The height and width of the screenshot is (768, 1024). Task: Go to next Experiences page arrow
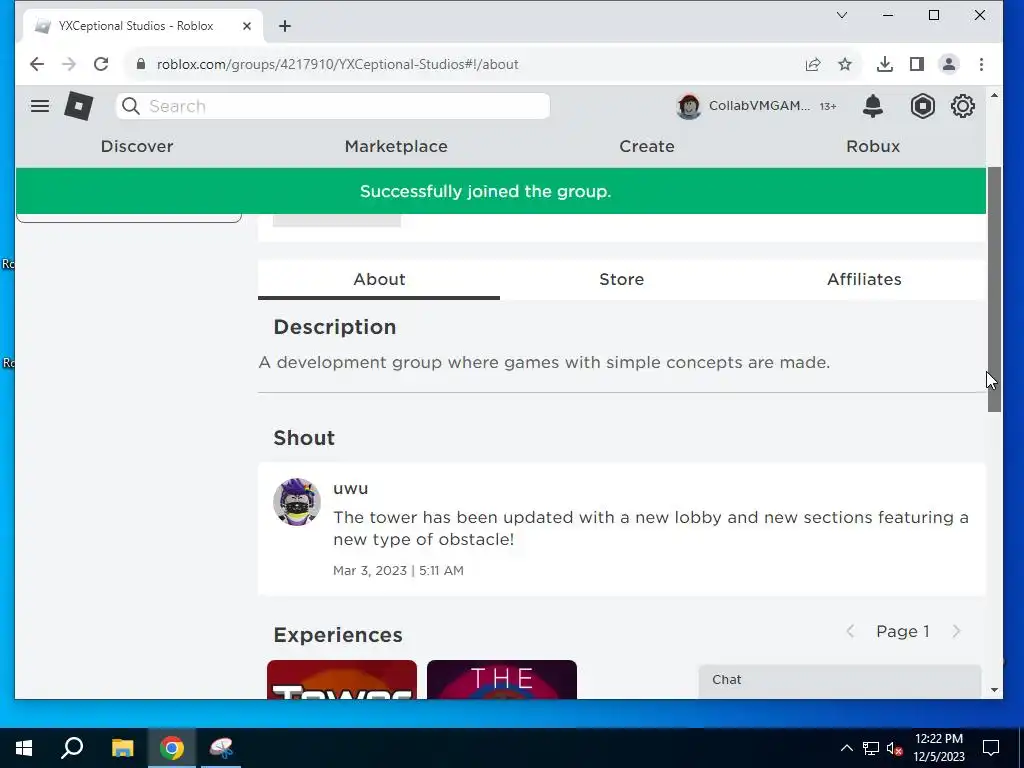(x=957, y=632)
